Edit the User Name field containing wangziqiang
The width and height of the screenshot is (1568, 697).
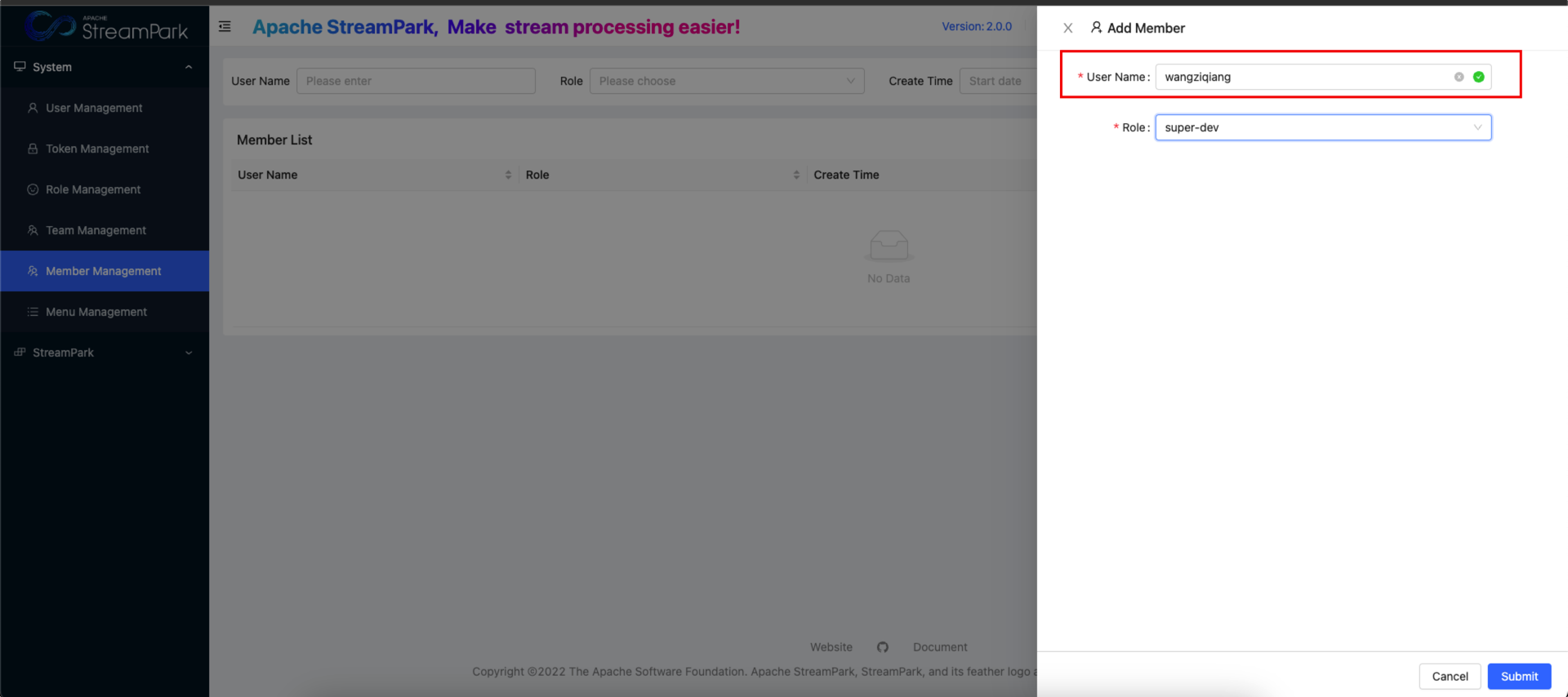(x=1323, y=77)
